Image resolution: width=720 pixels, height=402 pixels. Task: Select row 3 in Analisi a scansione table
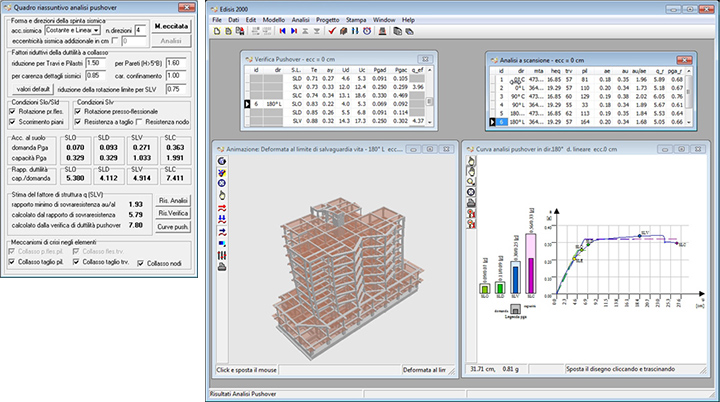coord(589,96)
